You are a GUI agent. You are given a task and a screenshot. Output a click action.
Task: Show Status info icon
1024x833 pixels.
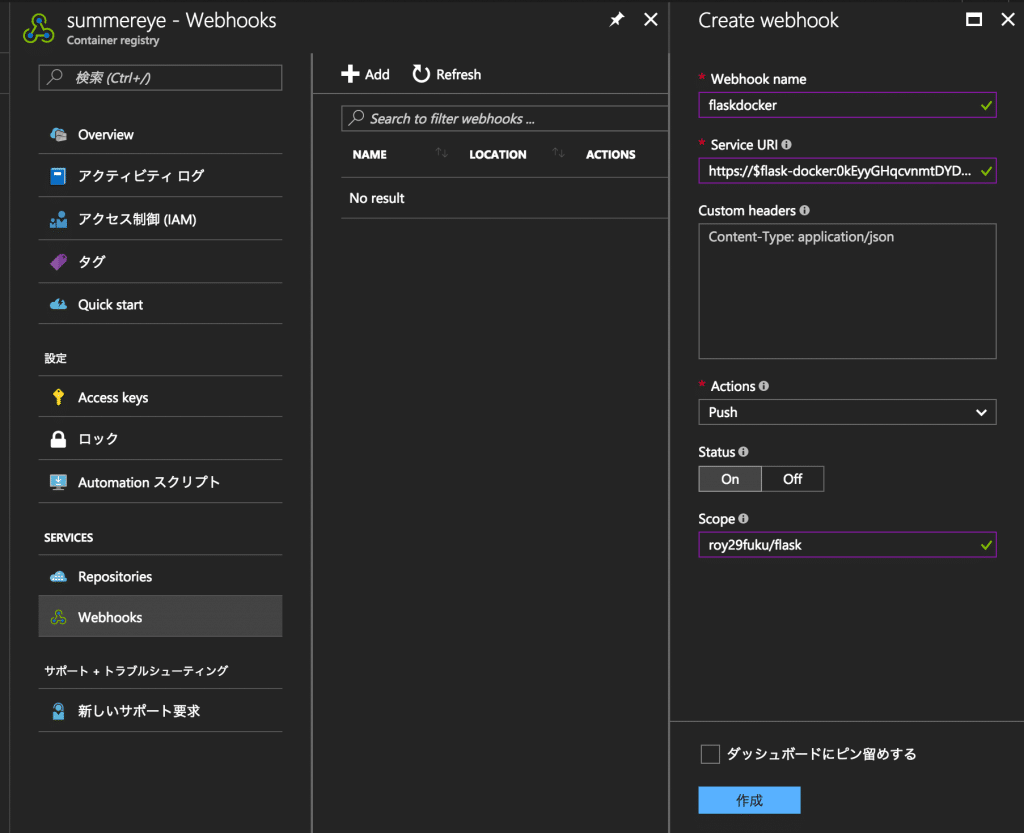point(743,452)
